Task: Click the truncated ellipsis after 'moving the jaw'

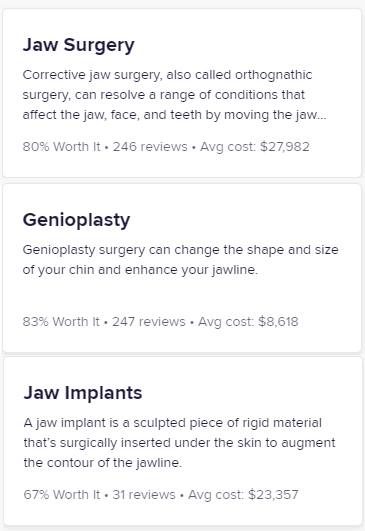Action: pos(322,117)
